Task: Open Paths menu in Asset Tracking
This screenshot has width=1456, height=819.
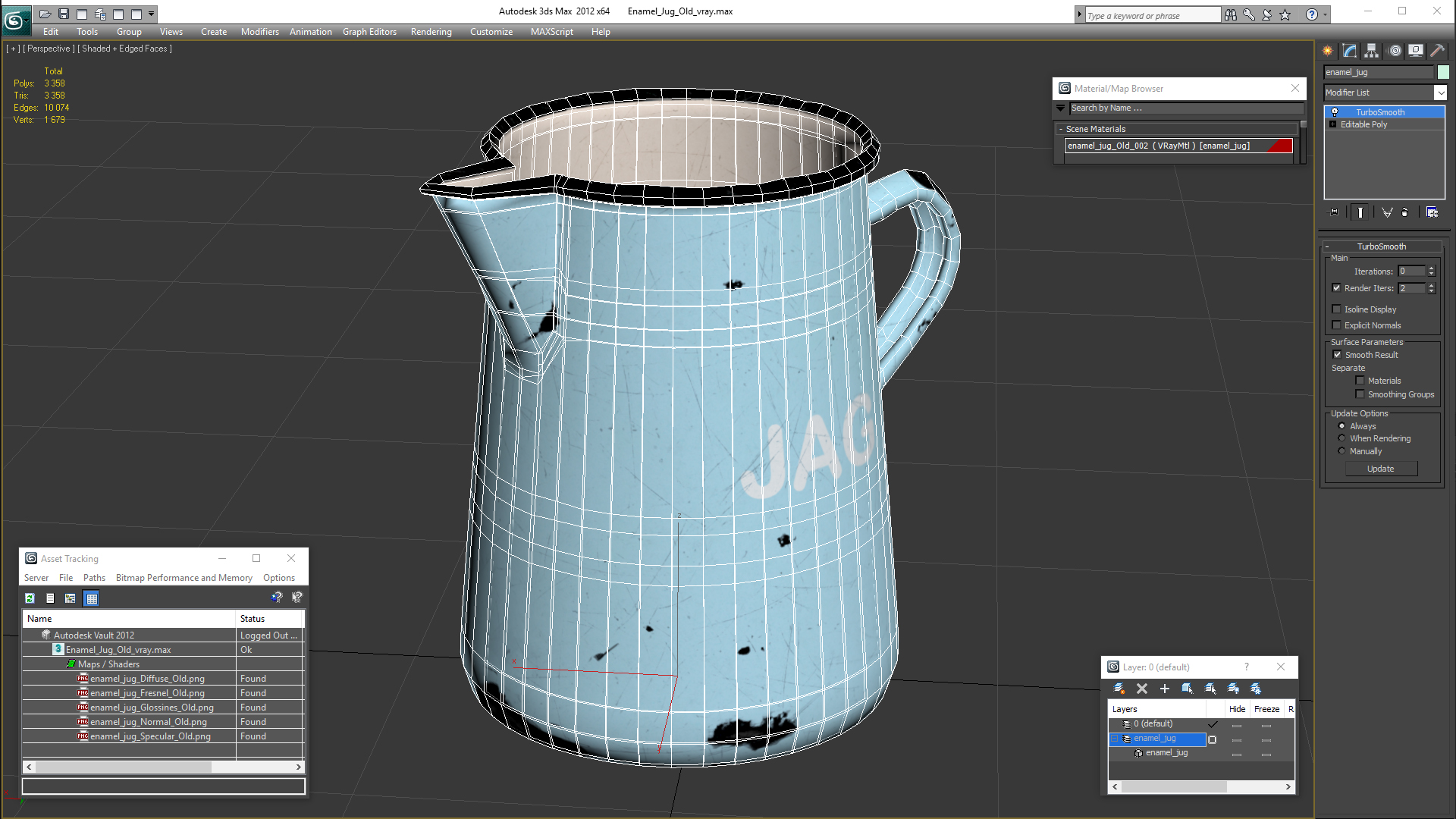Action: [94, 578]
